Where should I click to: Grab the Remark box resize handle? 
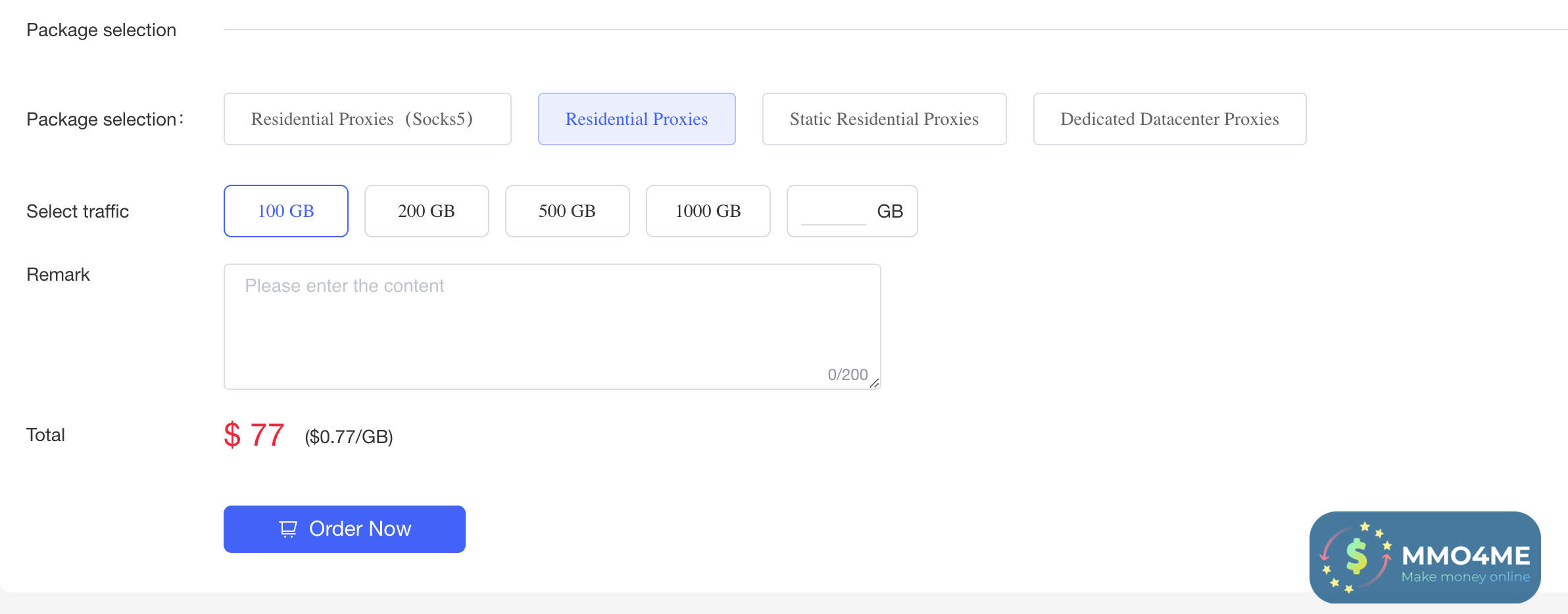click(x=874, y=383)
